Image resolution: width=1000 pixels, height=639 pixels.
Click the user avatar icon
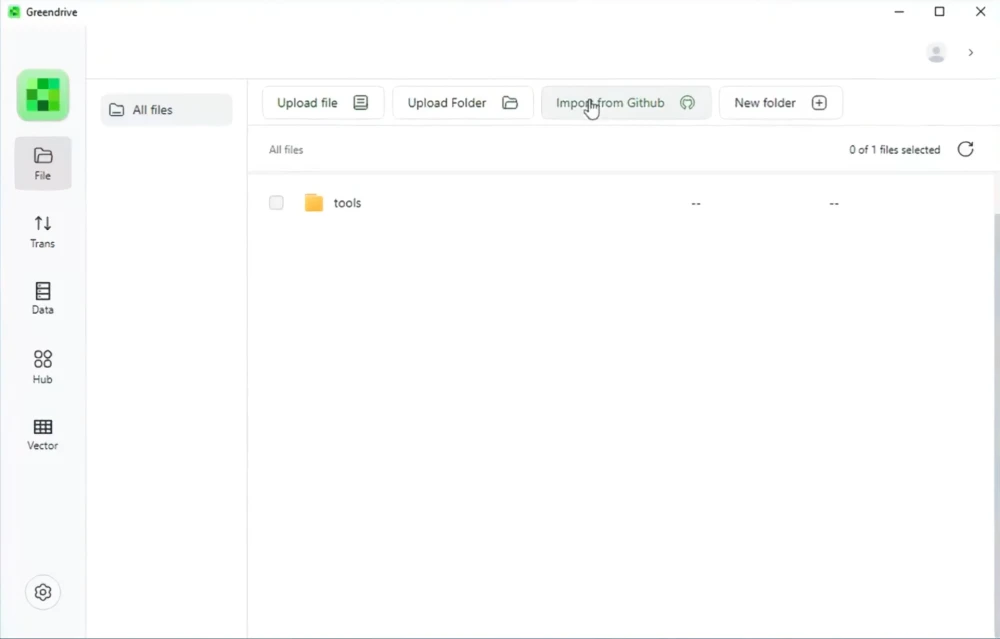point(936,53)
